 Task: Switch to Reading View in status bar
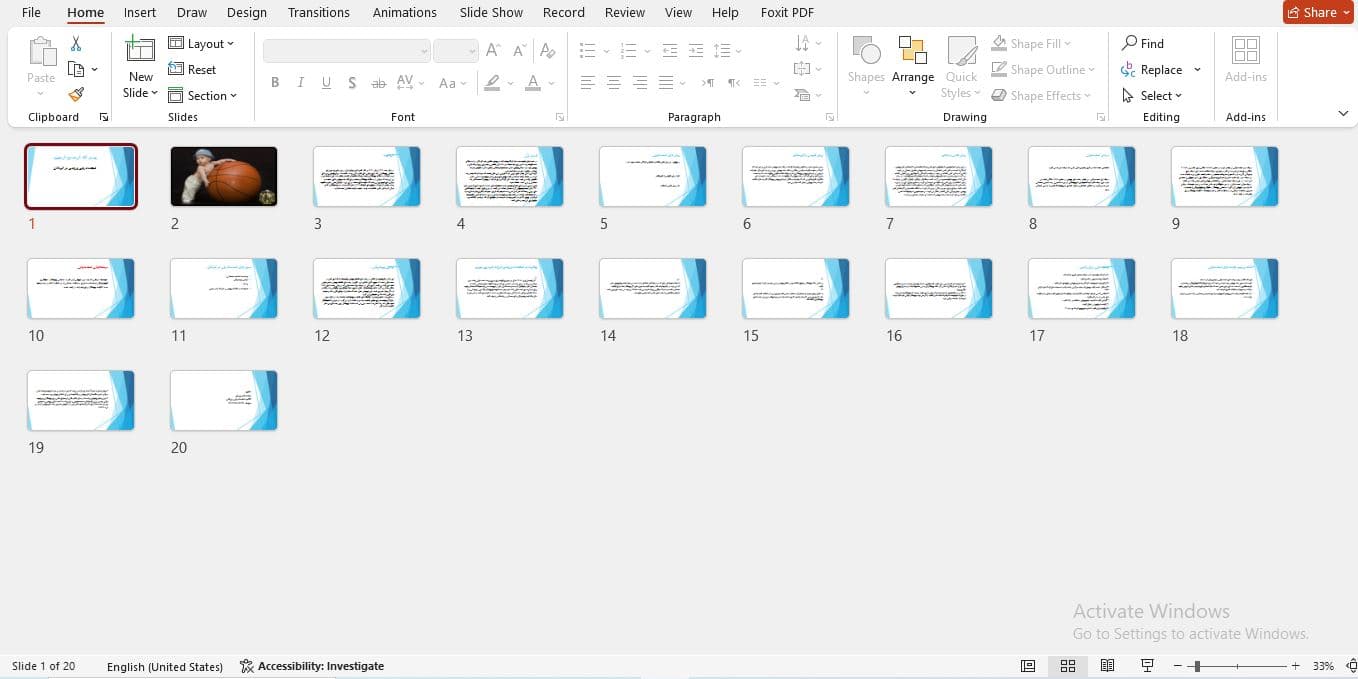[x=1107, y=666]
